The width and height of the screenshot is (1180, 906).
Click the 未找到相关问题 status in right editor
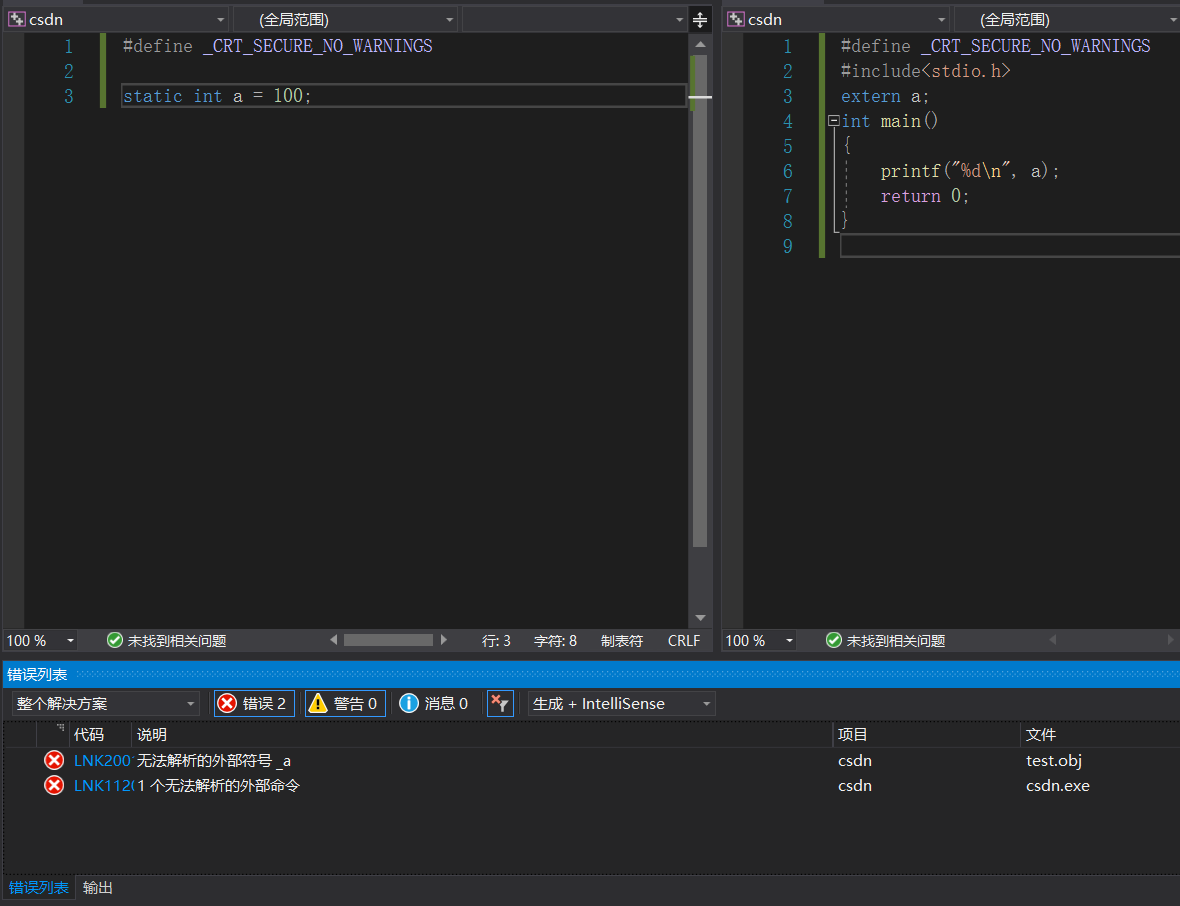coord(896,640)
